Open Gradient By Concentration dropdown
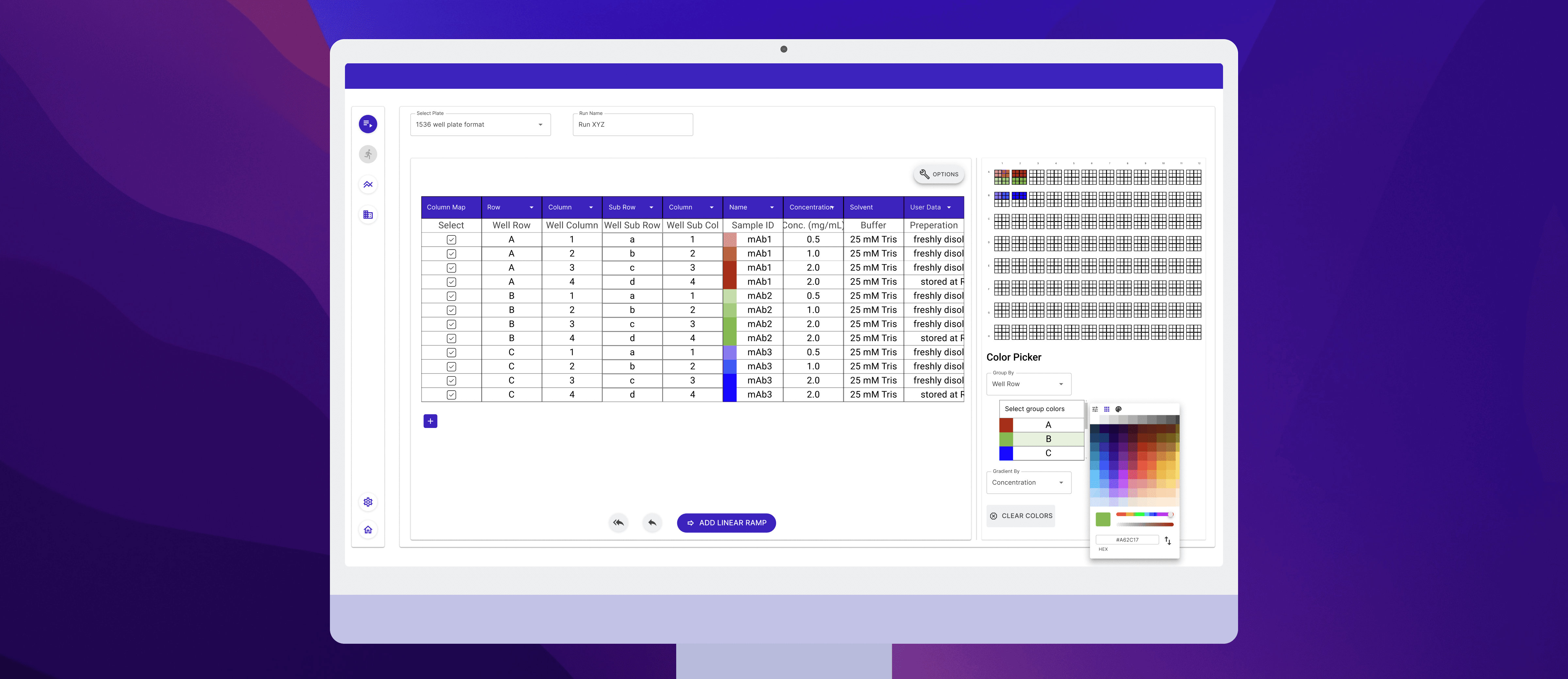1568x679 pixels. point(1028,482)
